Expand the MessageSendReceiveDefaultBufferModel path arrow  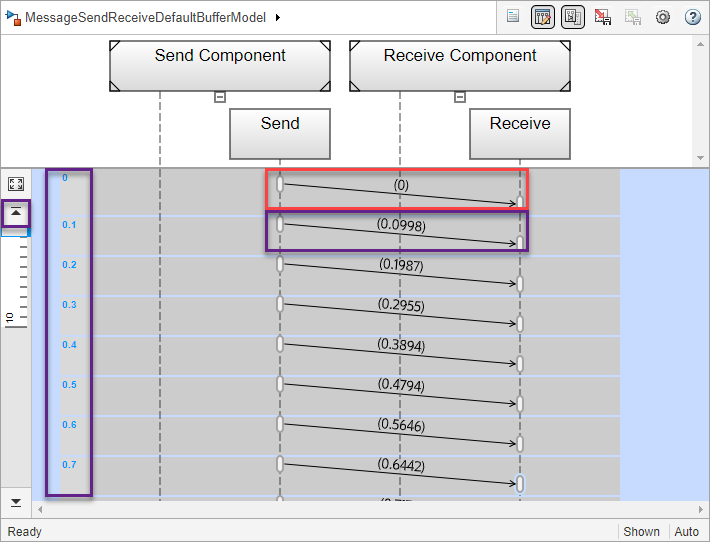coord(278,17)
